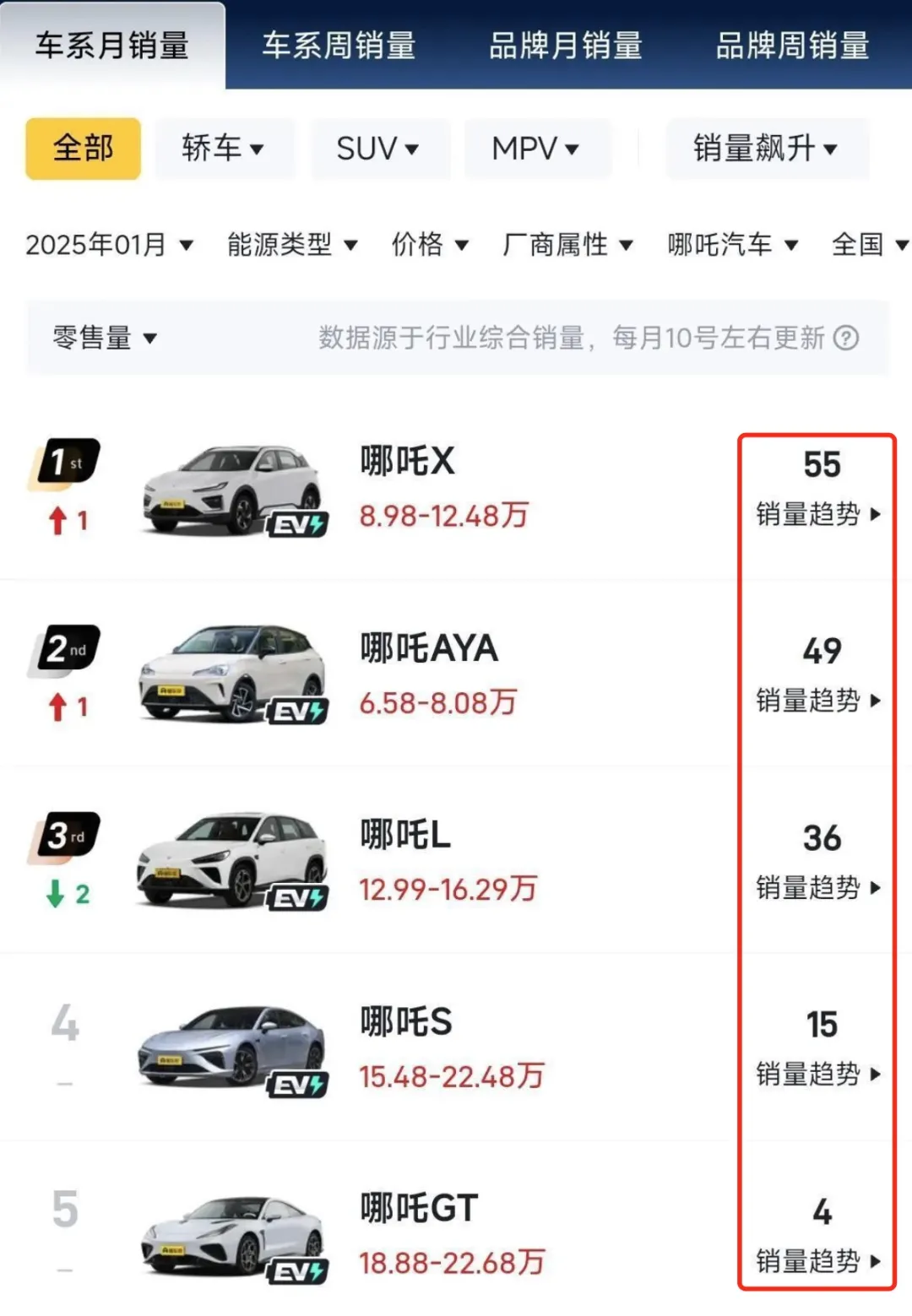The image size is (912, 1316).
Task: Open the 哪吒X car thumbnail
Action: pyautogui.click(x=232, y=490)
